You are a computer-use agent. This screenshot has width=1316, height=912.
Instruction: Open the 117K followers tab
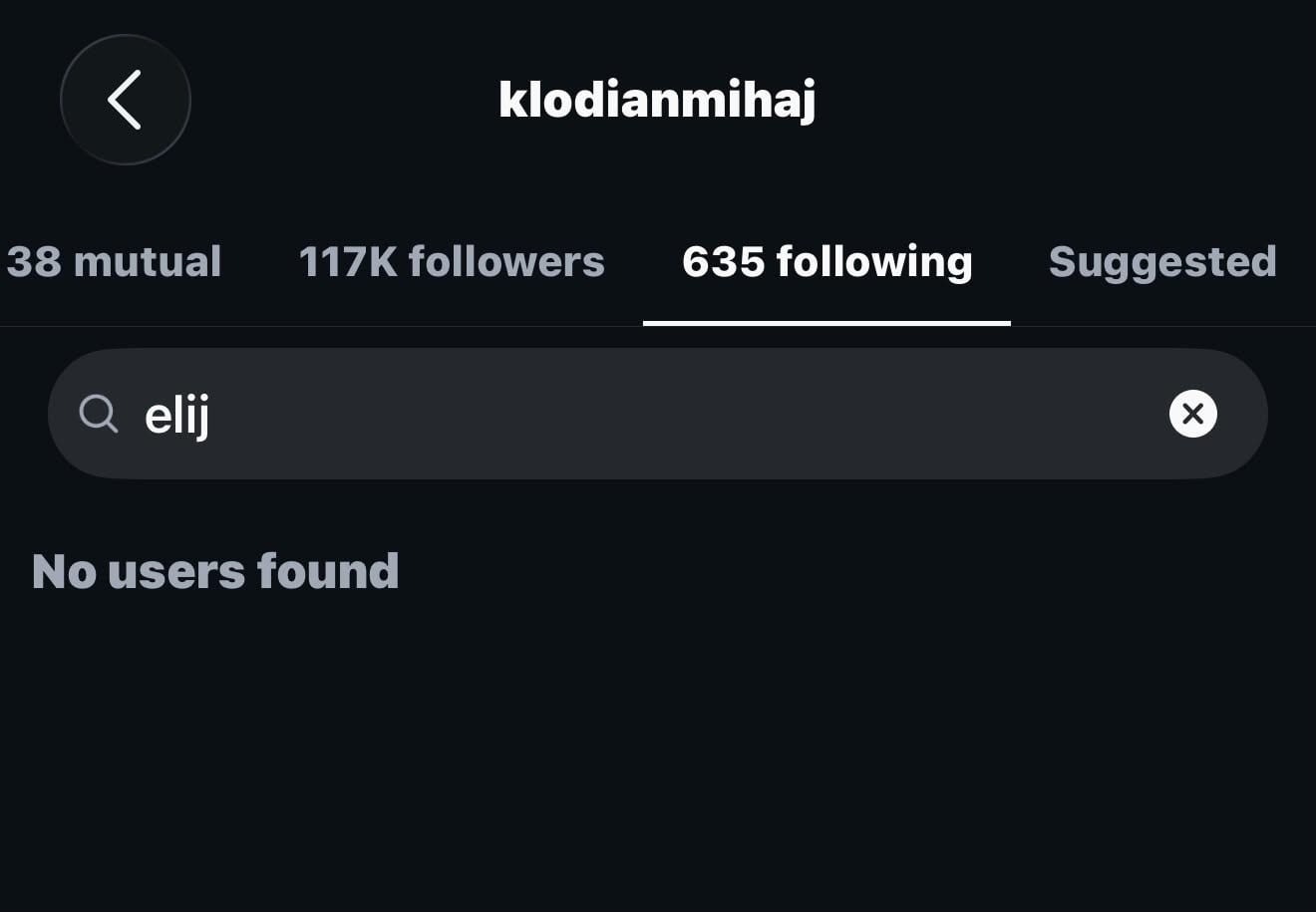click(452, 262)
